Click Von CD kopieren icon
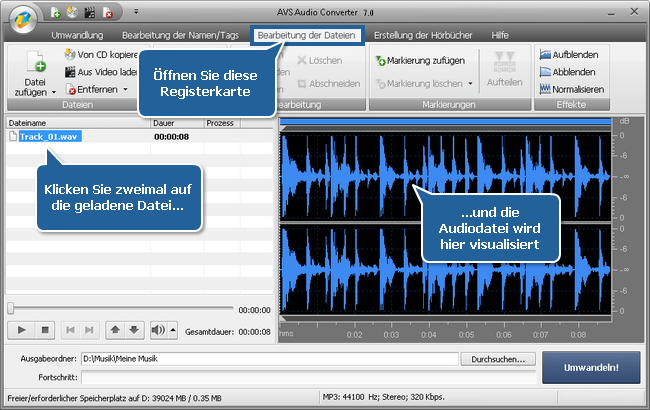 [70, 54]
